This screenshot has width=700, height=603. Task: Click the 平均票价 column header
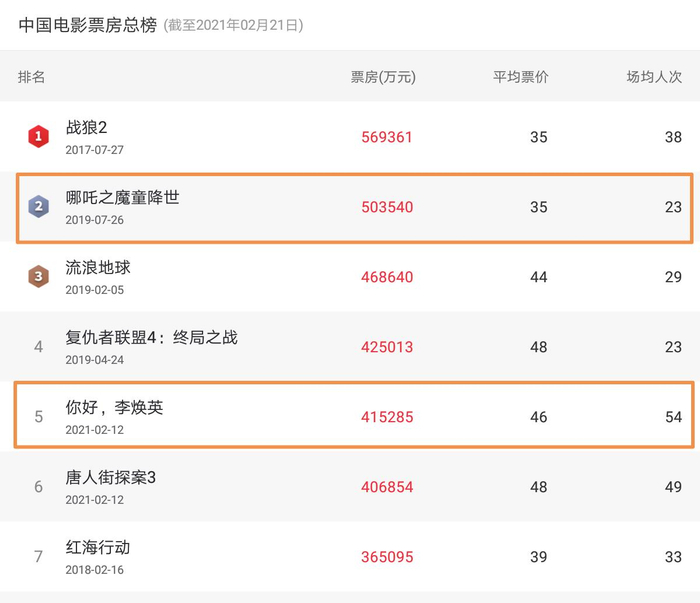[x=521, y=77]
